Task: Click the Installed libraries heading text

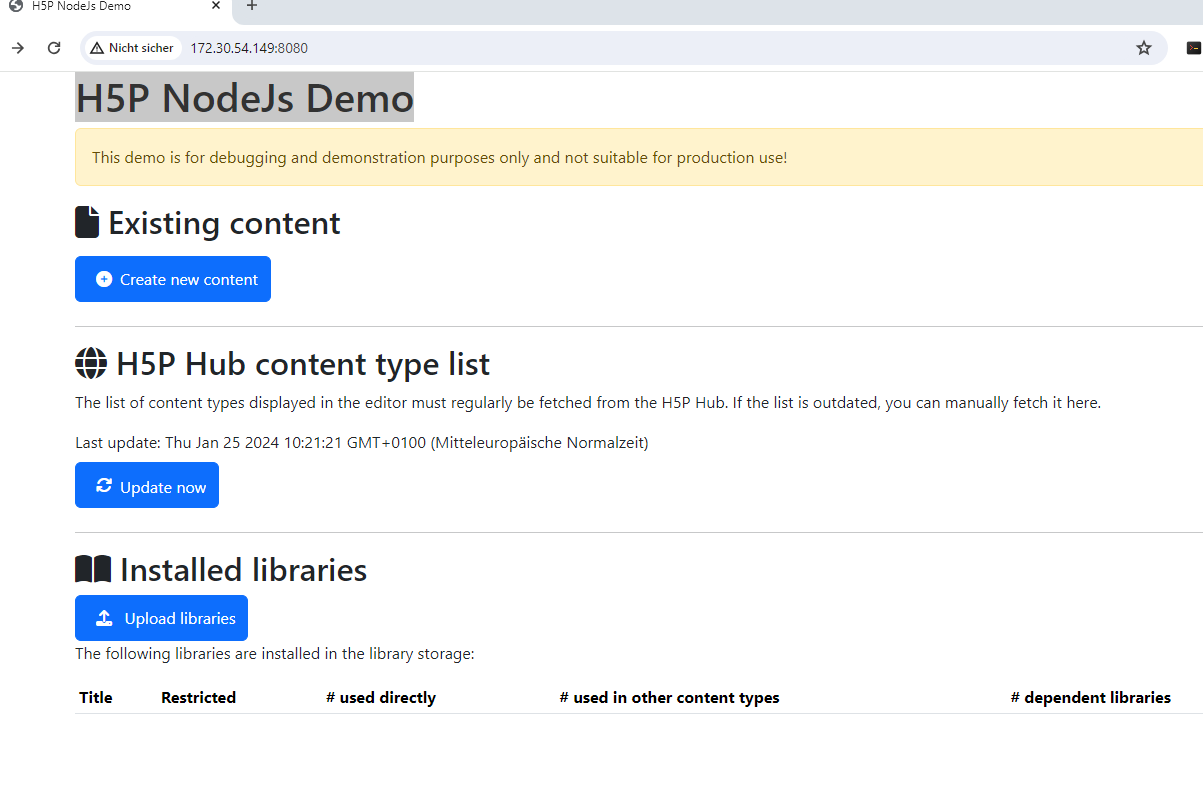Action: (243, 570)
